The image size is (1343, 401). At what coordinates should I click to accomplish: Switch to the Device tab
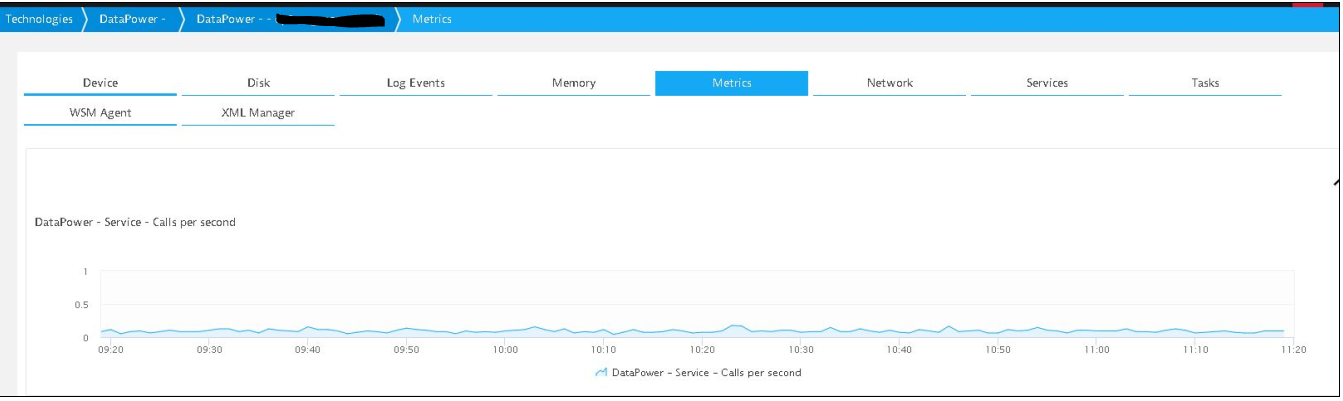(100, 83)
